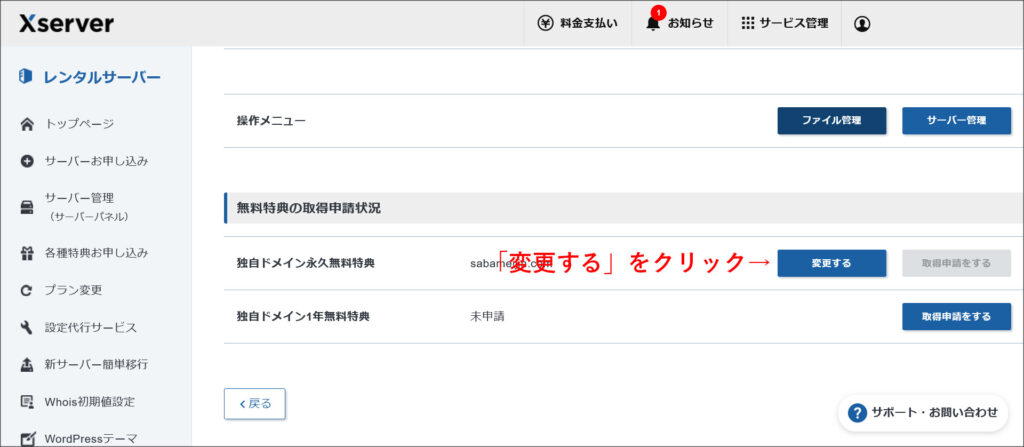Click the support question mark icon
This screenshot has width=1024, height=447.
click(857, 412)
